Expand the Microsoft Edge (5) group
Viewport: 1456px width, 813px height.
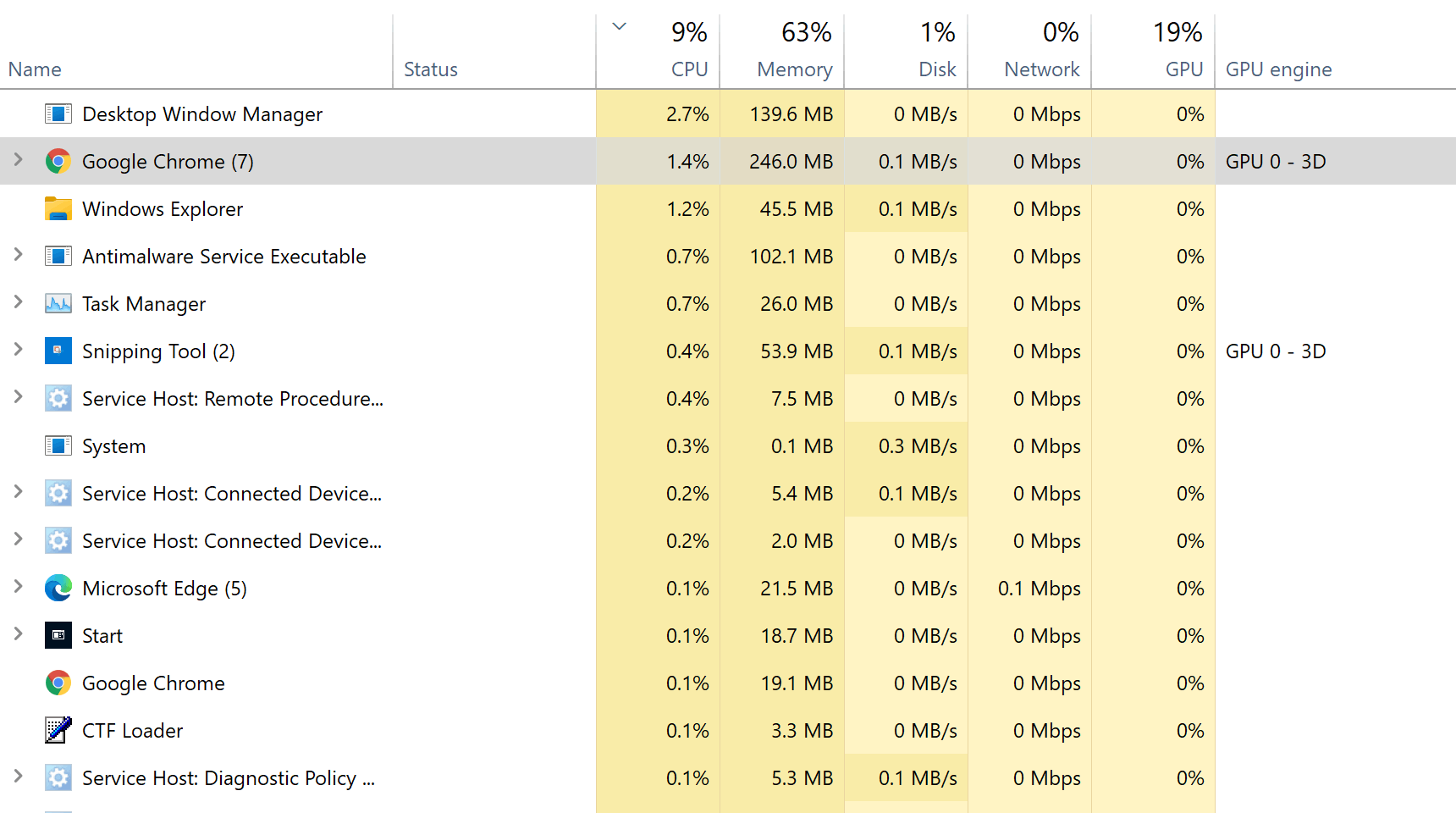18,586
